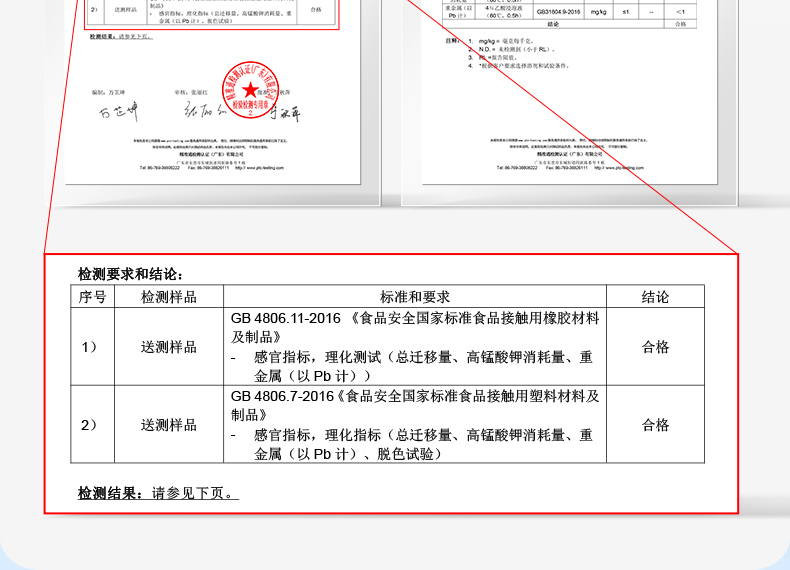This screenshot has height=570, width=790.
Task: Click the red round inspection seal stamp
Action: 250,90
